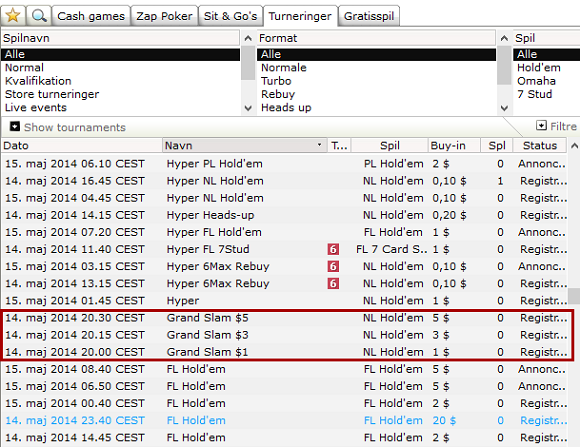Click 6-max icon on 13.15 Rebuy row

tap(333, 283)
